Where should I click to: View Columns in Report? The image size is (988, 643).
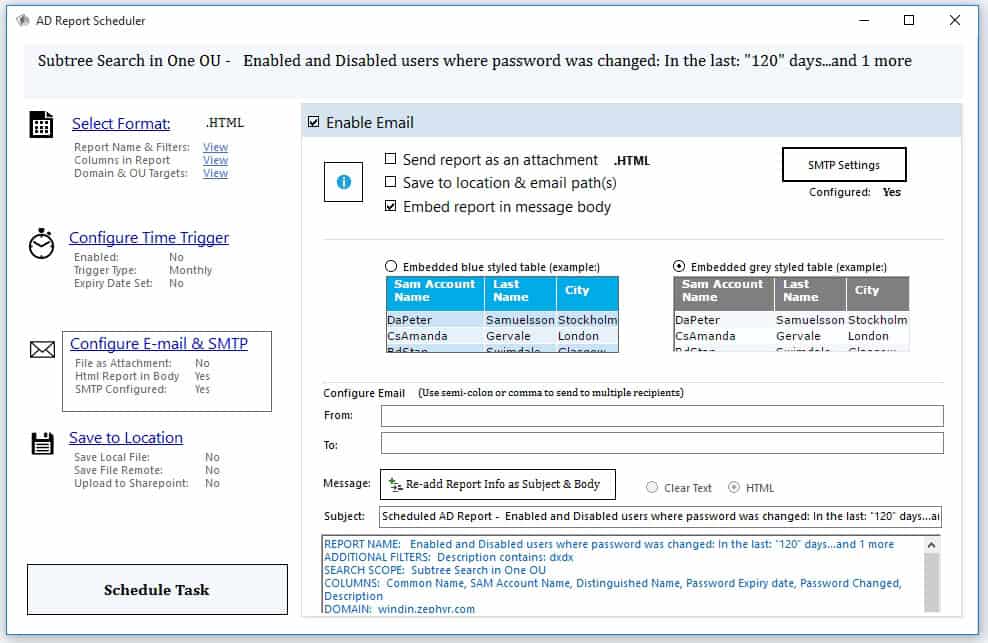coord(215,160)
